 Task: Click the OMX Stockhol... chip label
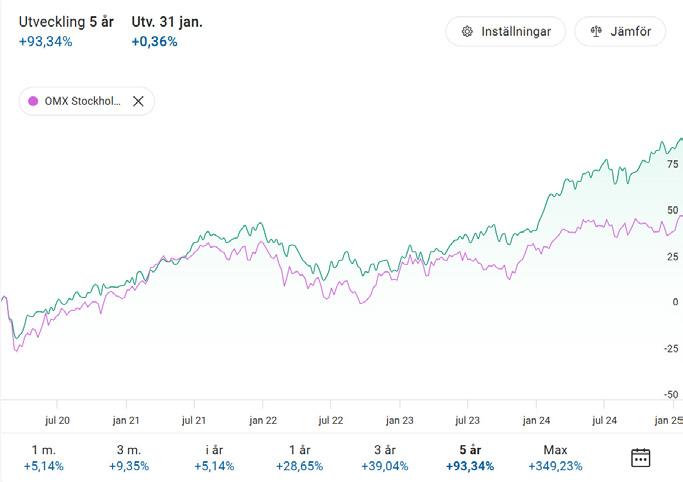83,101
